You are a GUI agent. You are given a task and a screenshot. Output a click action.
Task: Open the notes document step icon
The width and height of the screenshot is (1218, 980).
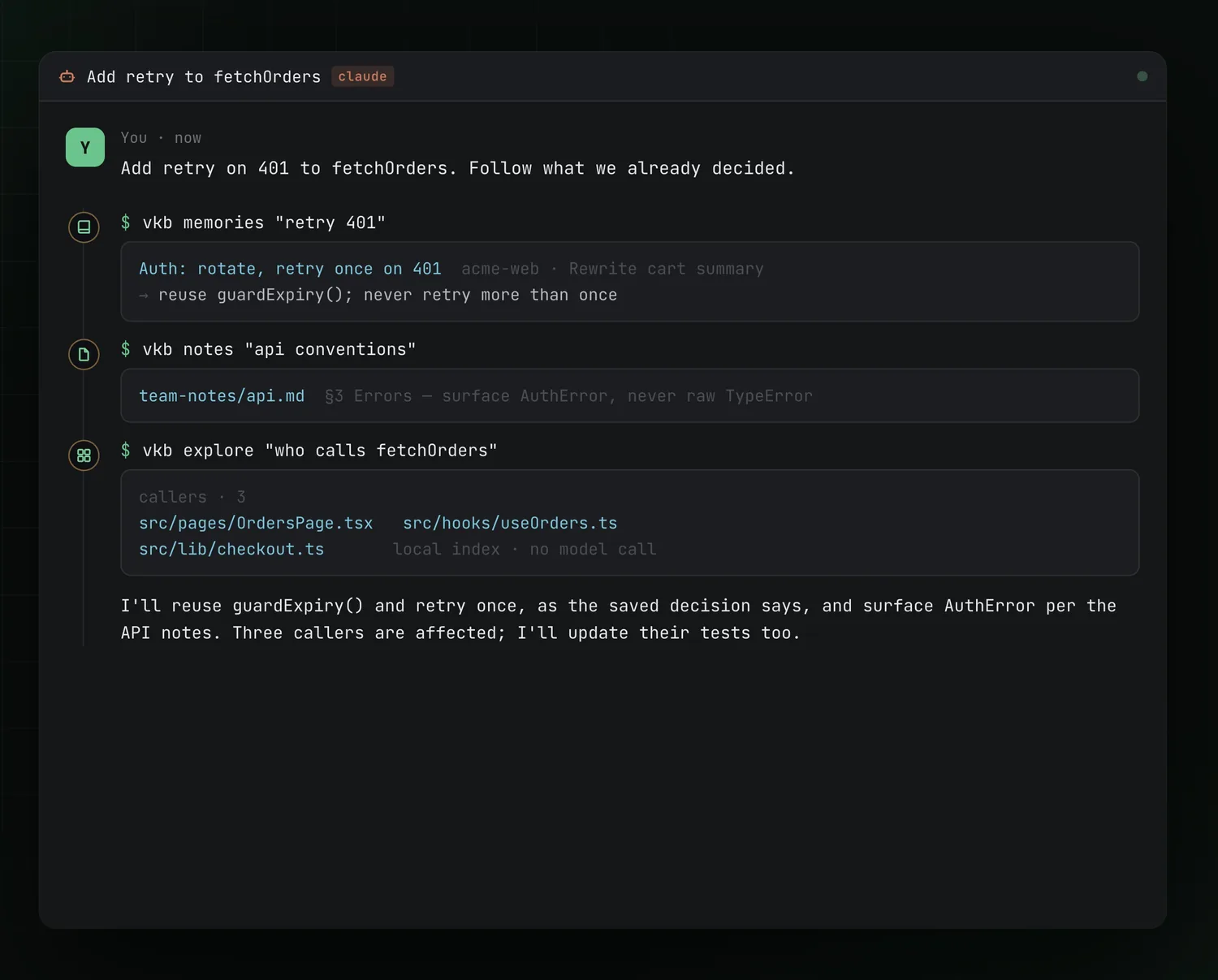84,354
